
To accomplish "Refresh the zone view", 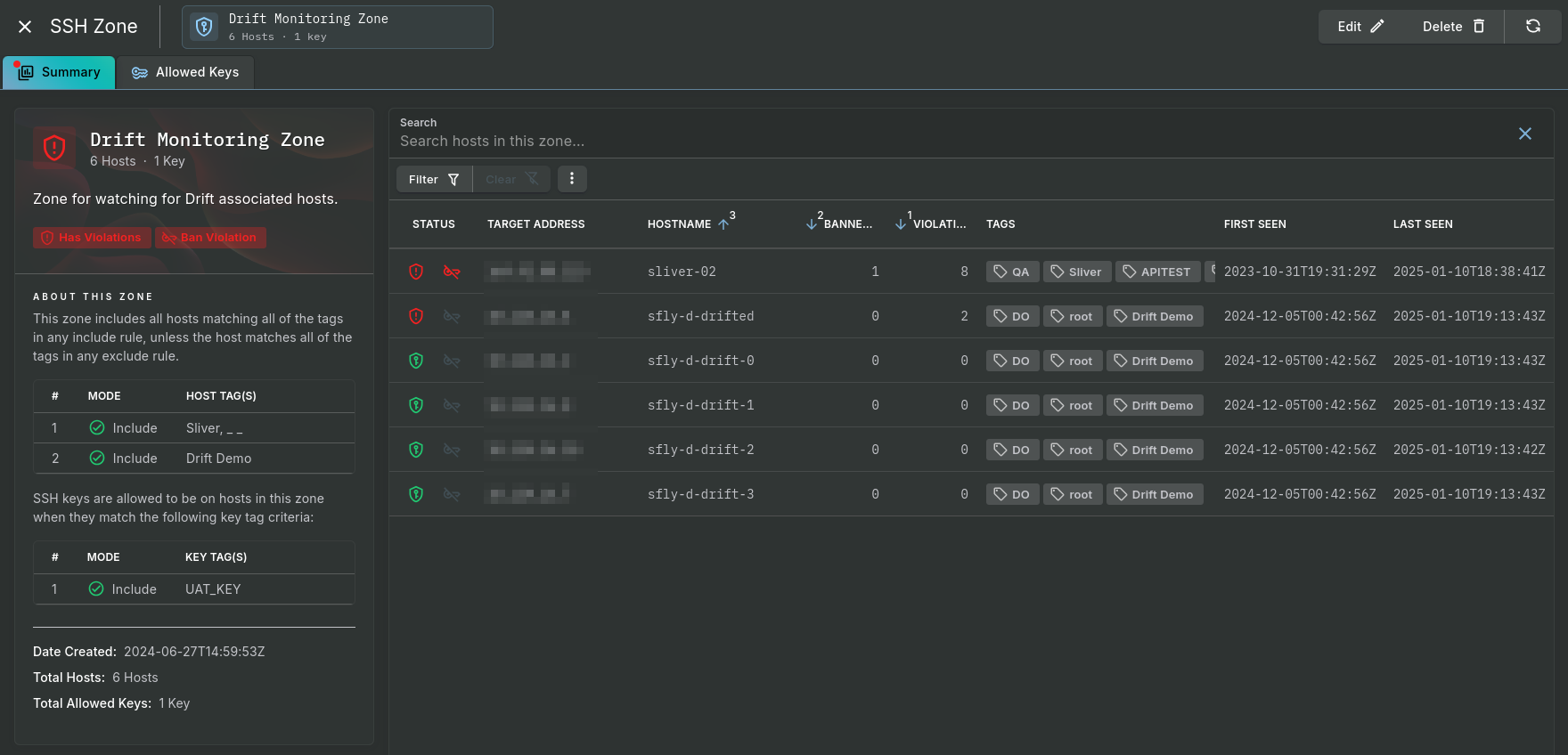I will click(1533, 27).
